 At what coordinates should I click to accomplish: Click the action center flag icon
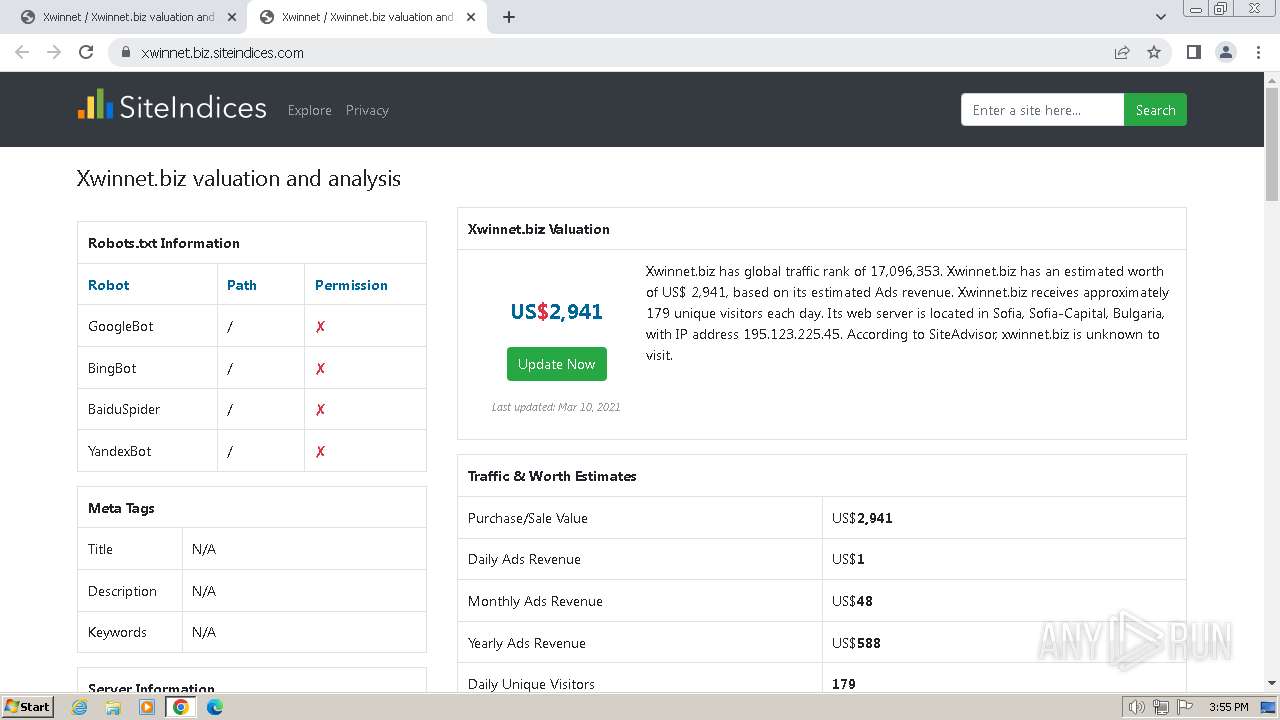click(1185, 707)
